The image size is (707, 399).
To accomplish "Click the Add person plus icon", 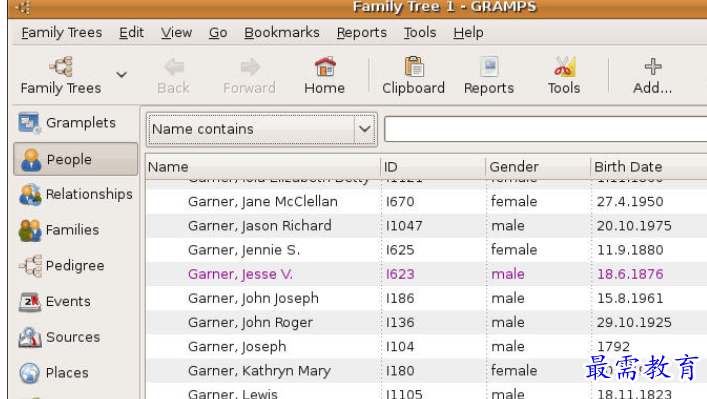I will click(x=652, y=67).
